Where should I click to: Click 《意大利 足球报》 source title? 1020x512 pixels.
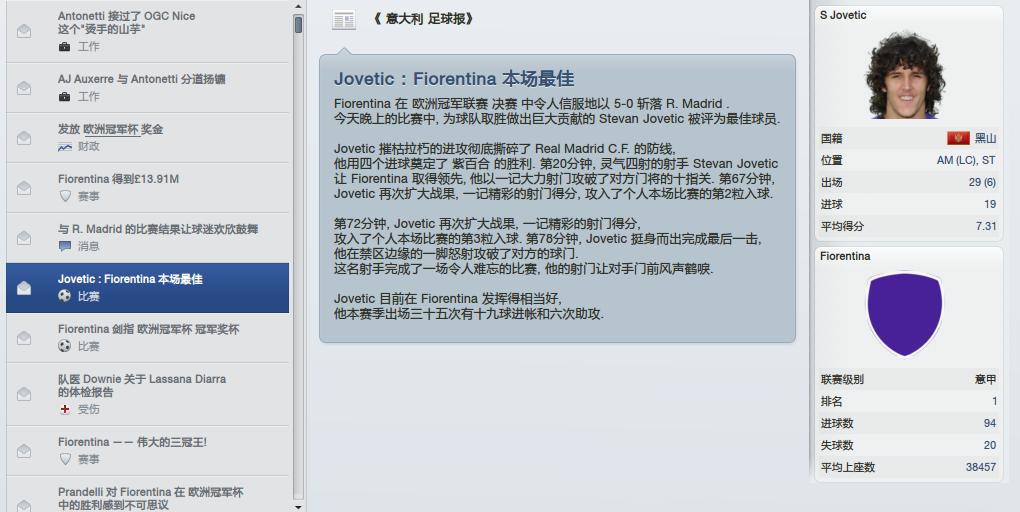423,20
